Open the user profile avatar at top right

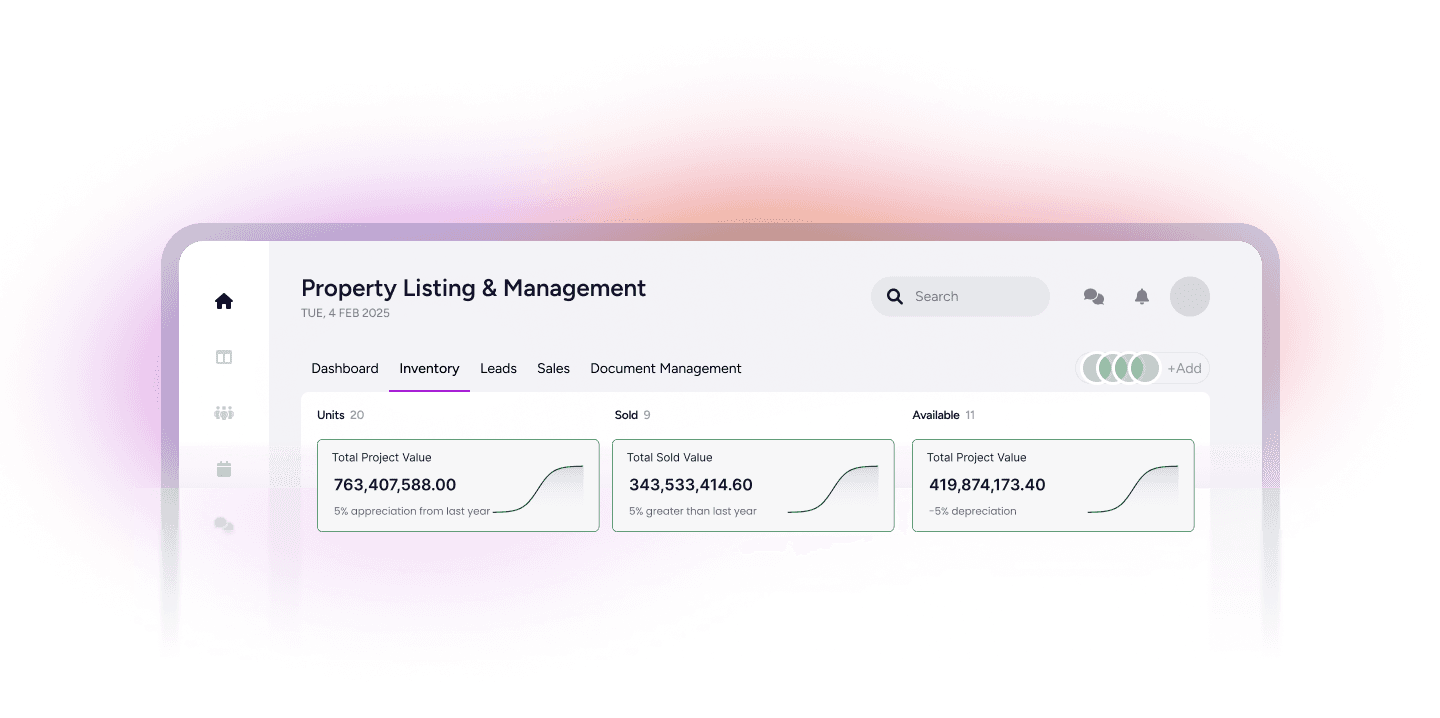pos(1190,297)
